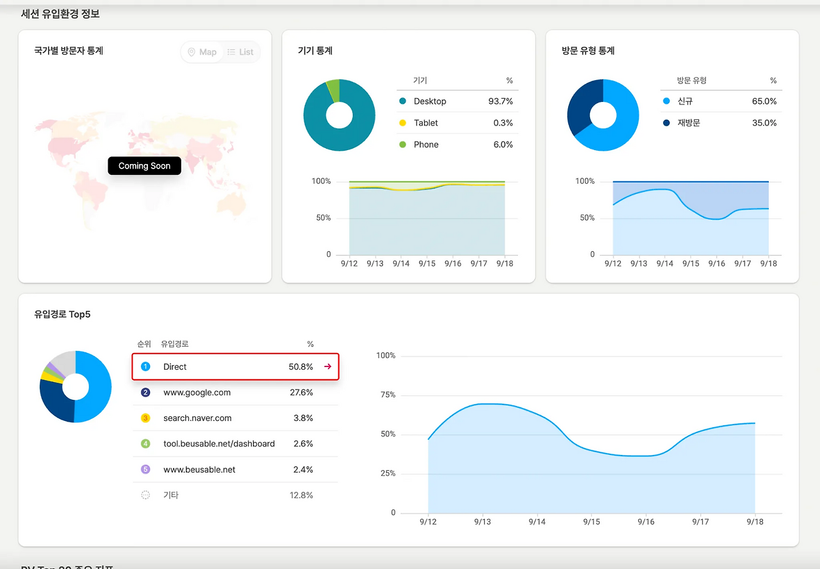Click rank 3 badge beside search.naver.com

pyautogui.click(x=145, y=418)
